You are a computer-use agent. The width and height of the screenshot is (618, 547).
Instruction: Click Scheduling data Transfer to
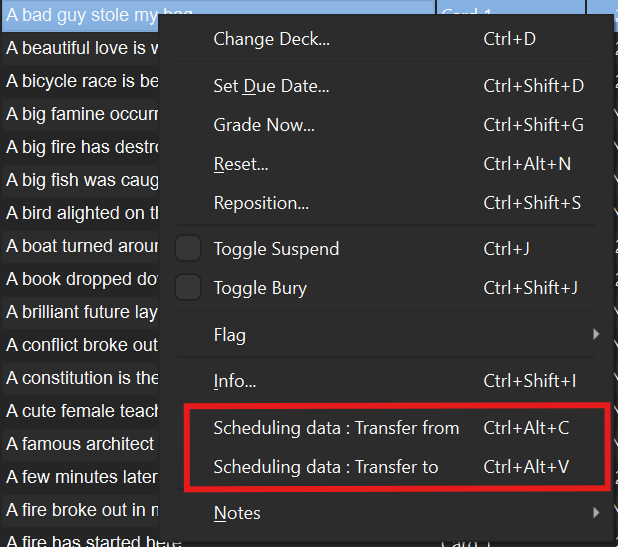tap(326, 467)
